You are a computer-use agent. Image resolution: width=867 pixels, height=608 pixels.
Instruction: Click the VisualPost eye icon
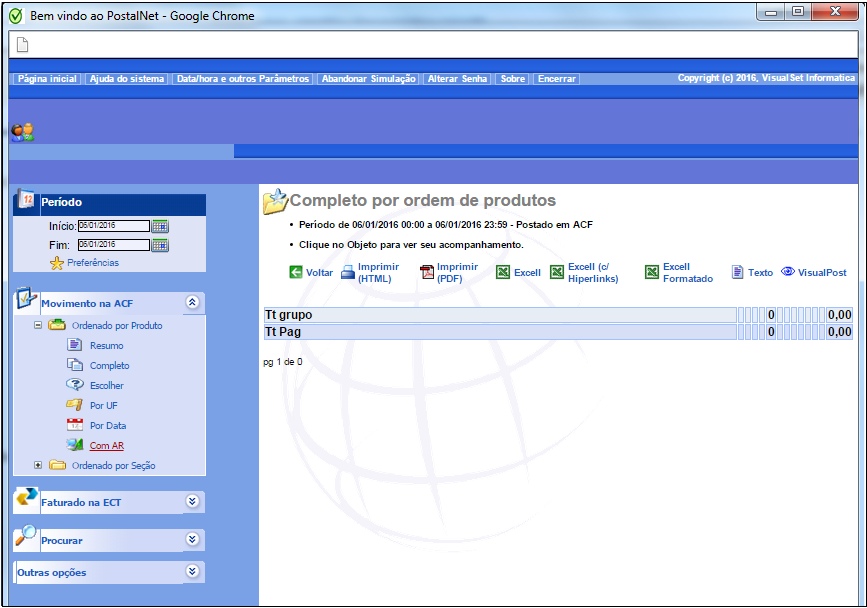(787, 272)
